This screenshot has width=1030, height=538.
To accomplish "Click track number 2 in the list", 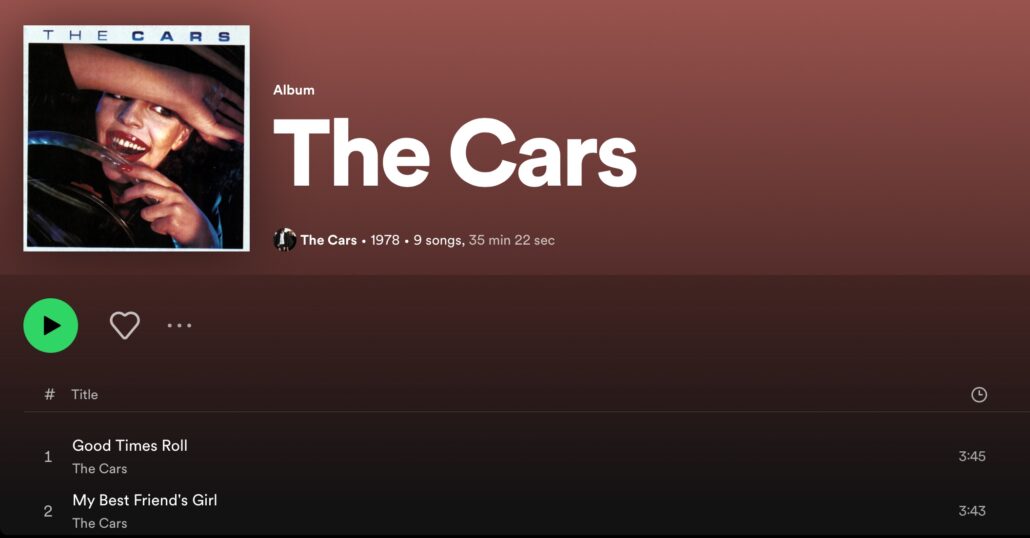I will (48, 511).
